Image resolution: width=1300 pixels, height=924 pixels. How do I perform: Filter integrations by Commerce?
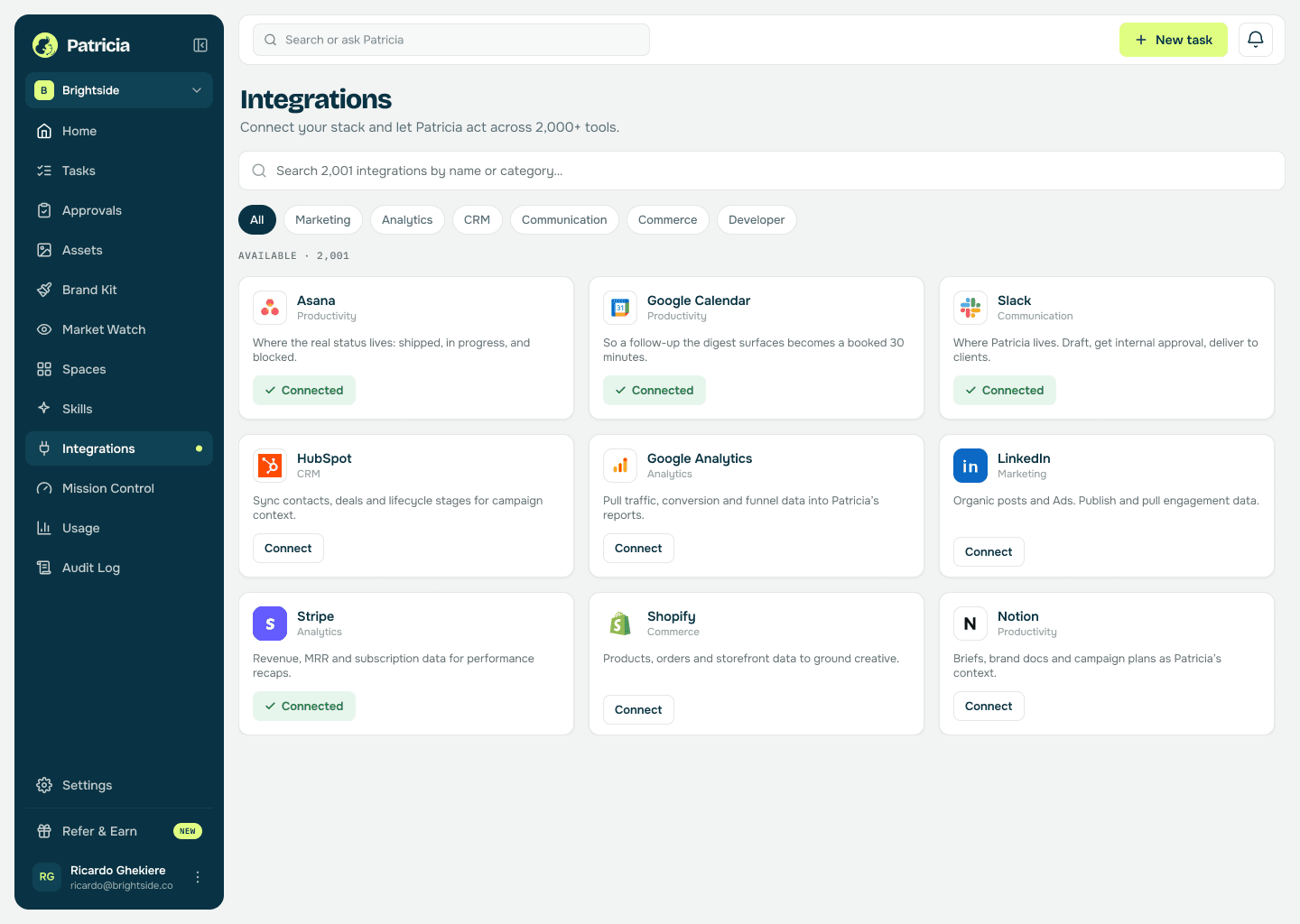coord(668,220)
